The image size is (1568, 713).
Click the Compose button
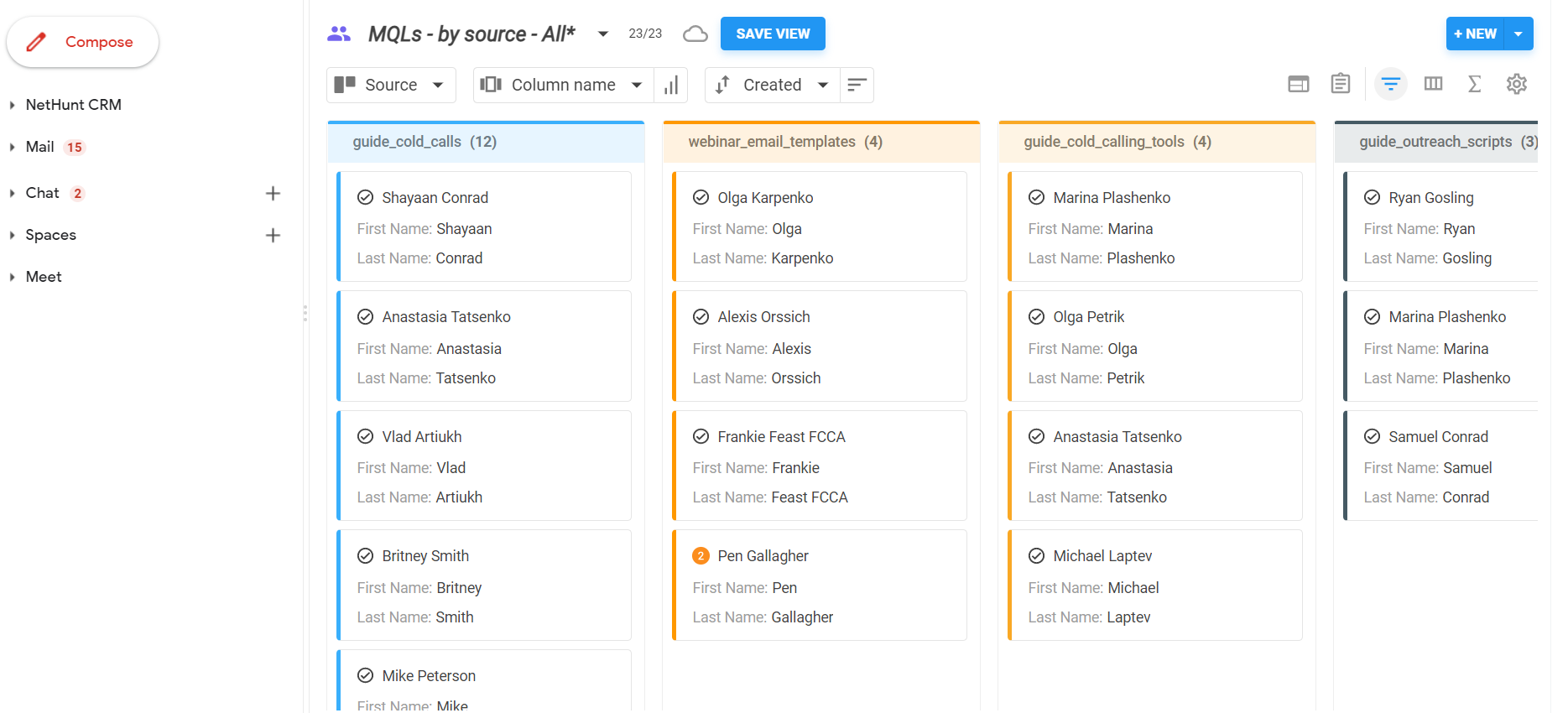coord(82,42)
